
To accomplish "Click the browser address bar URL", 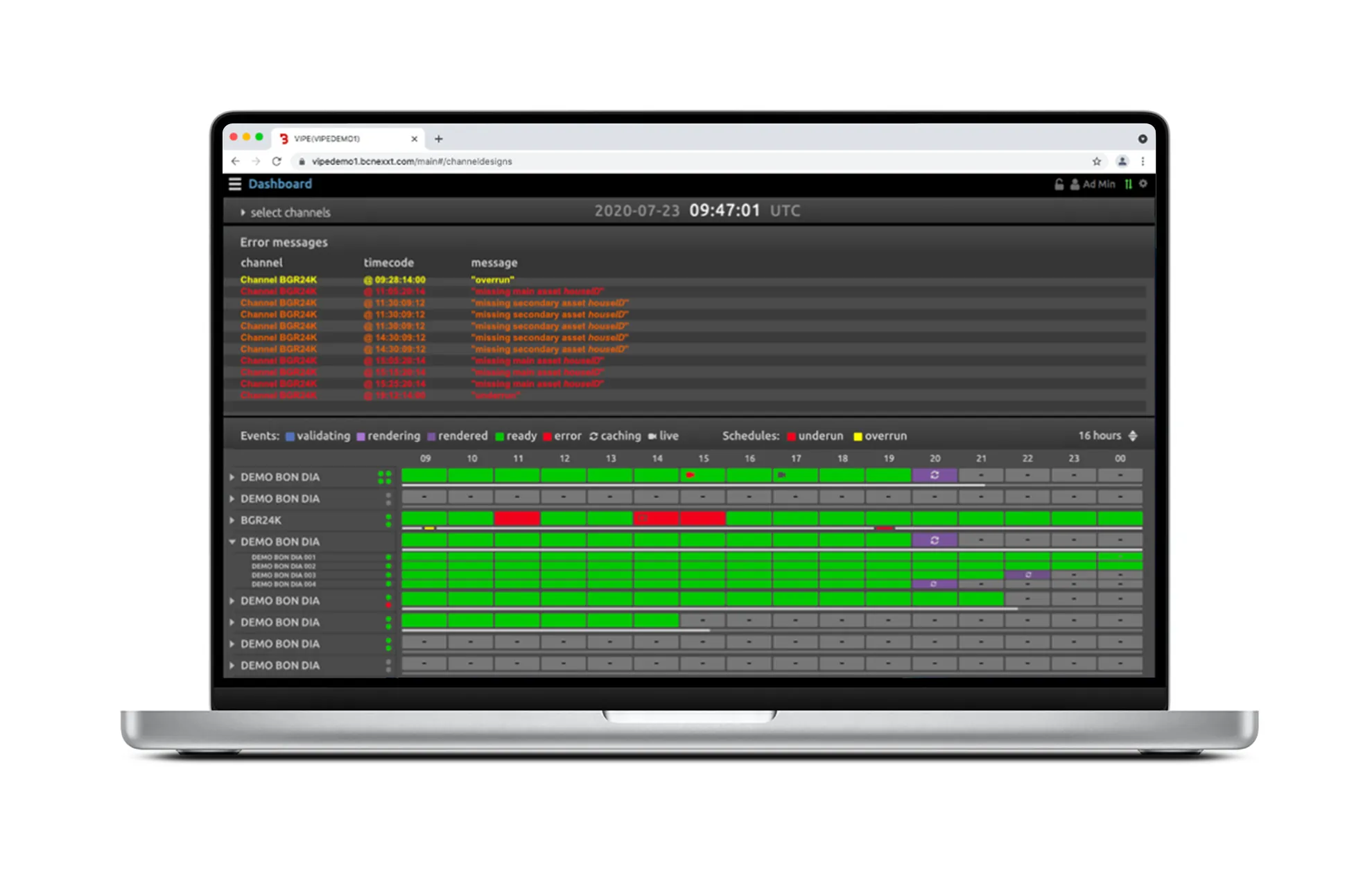I will (412, 162).
